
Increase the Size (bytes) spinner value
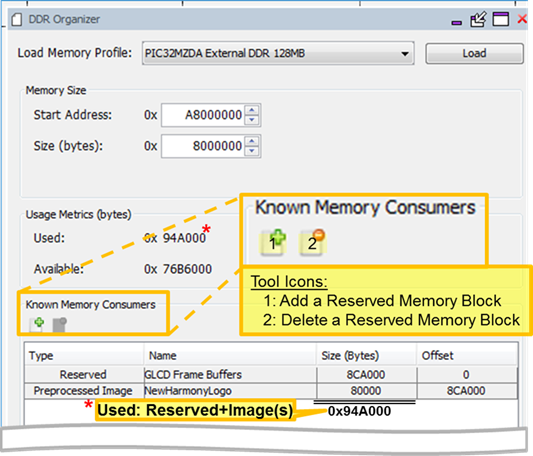coord(252,141)
